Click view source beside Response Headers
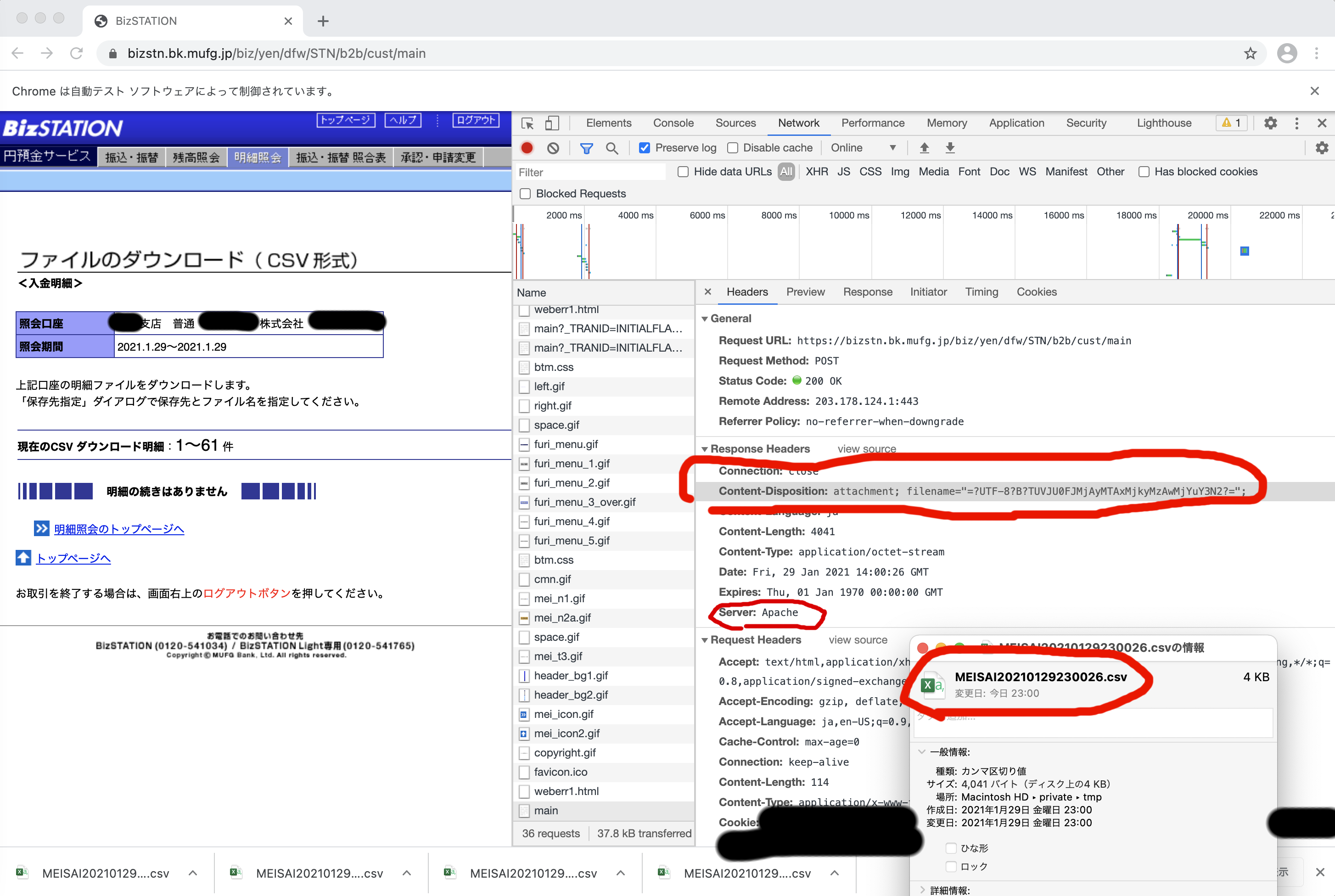 click(x=866, y=449)
